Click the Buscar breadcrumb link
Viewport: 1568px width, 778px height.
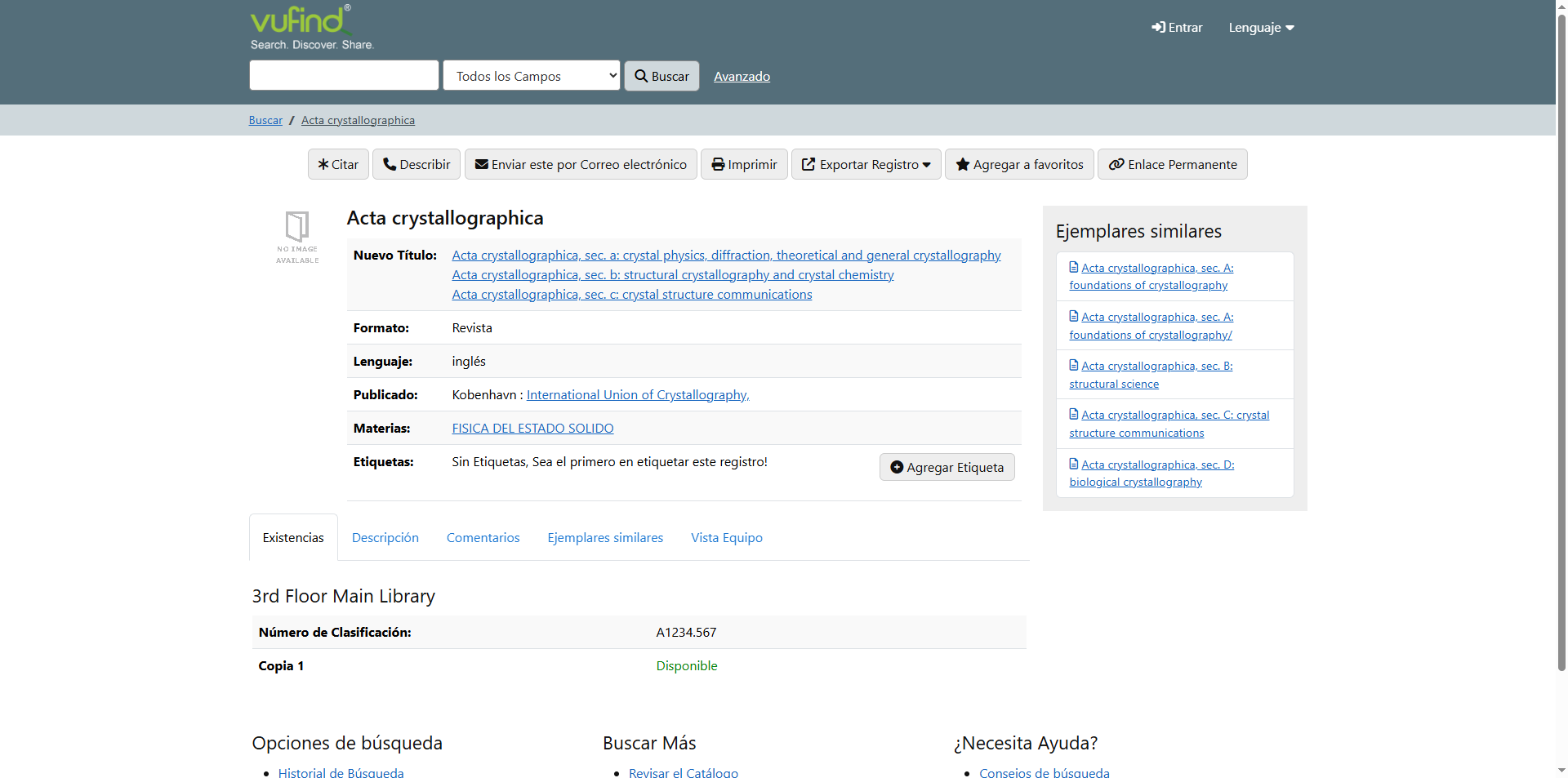coord(265,120)
